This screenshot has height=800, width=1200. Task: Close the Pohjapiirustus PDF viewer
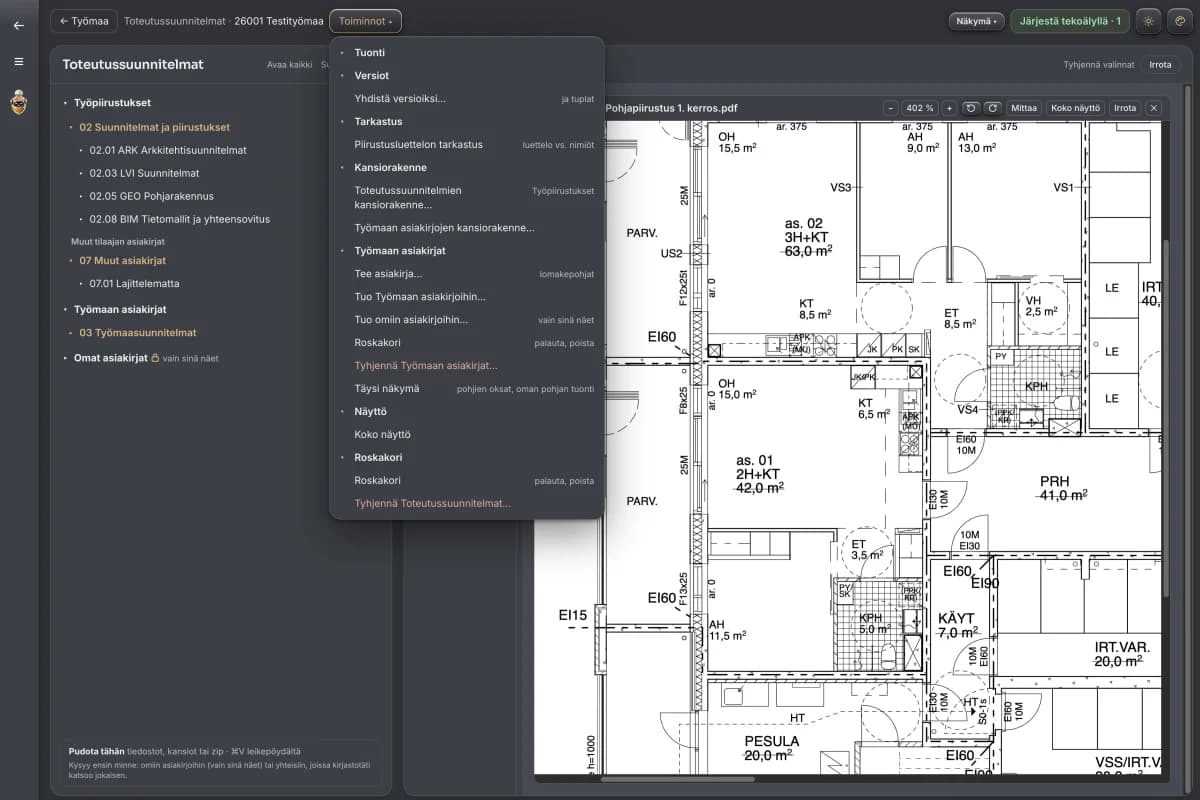1153,108
